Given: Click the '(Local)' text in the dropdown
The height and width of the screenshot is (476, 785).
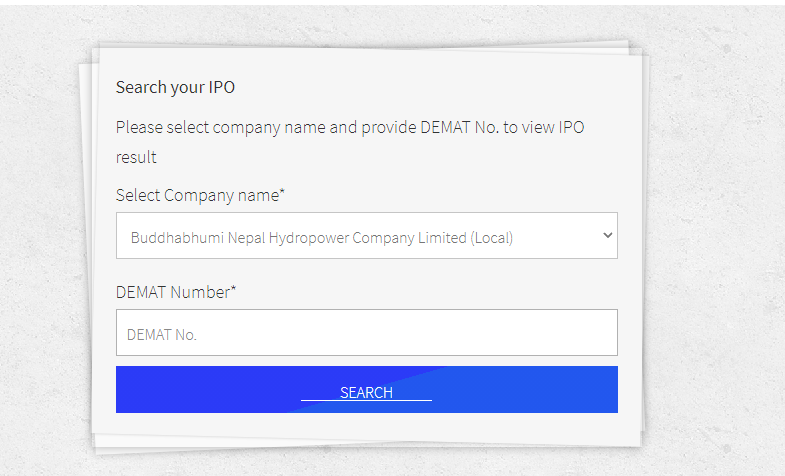Looking at the screenshot, I should pos(491,238).
